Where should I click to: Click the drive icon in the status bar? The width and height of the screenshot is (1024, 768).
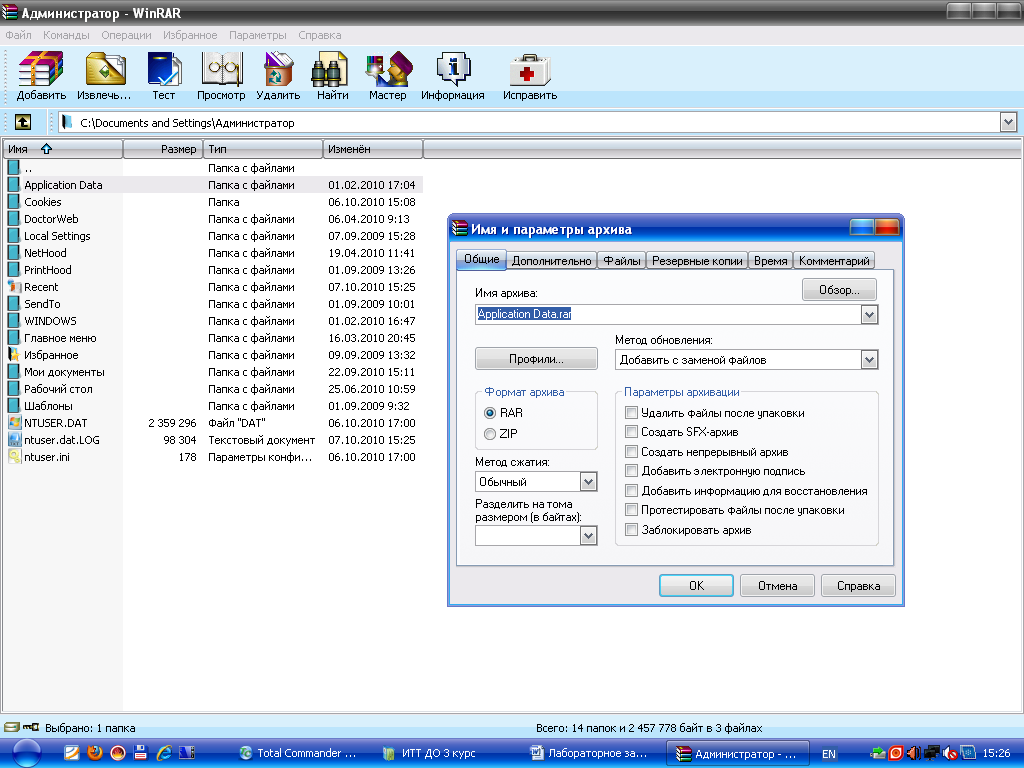[12, 728]
